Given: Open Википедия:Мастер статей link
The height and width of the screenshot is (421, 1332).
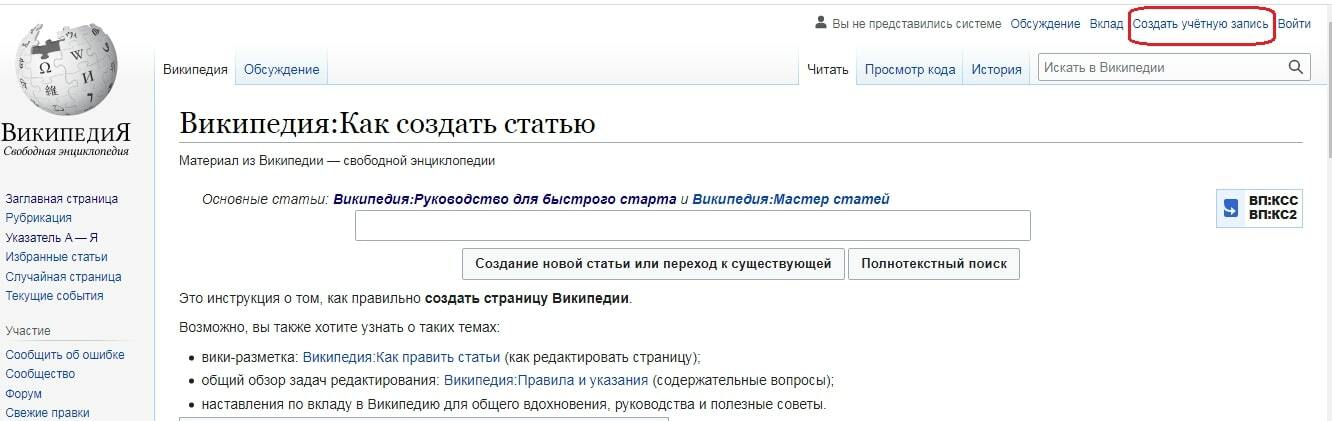Looking at the screenshot, I should coord(790,199).
